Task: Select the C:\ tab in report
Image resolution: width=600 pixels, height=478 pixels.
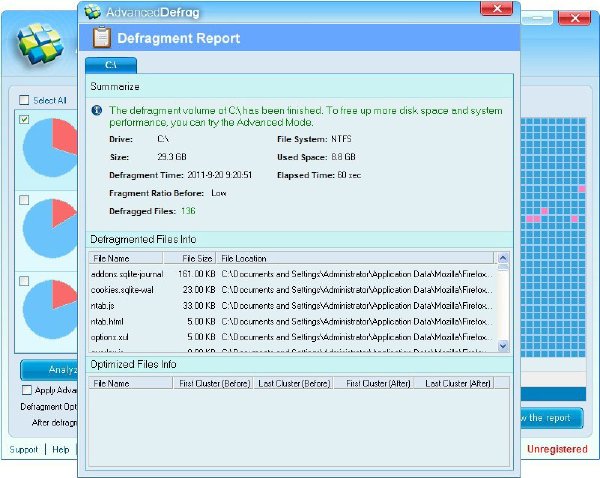Action: click(x=111, y=65)
